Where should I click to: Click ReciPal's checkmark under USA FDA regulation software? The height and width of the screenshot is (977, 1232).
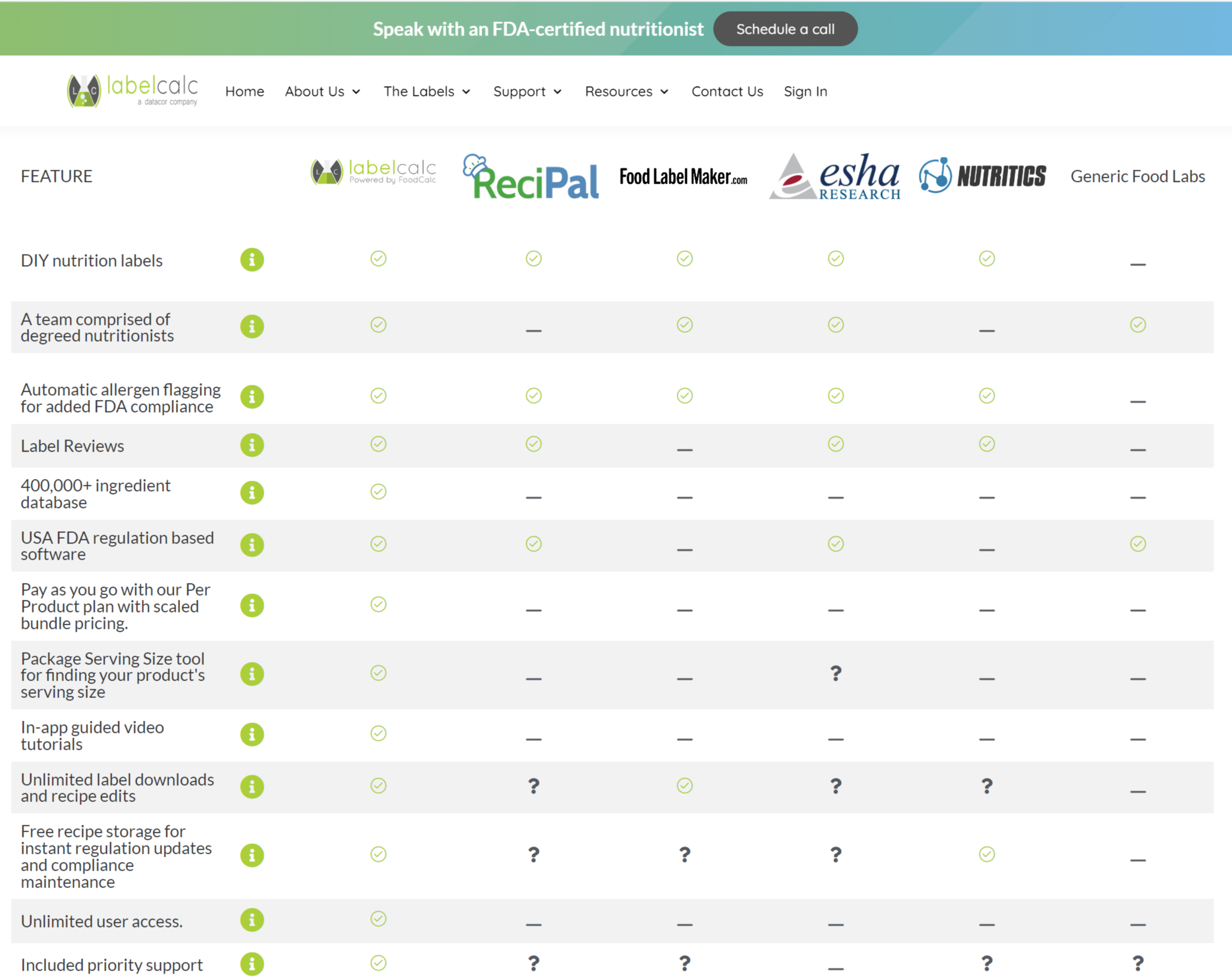(x=533, y=544)
